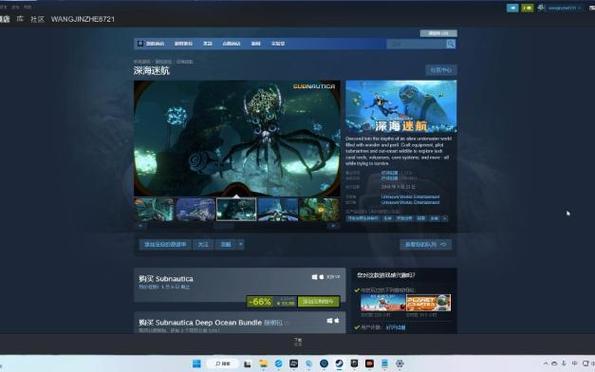Select the 库 library tab
The width and height of the screenshot is (595, 372).
coord(20,19)
